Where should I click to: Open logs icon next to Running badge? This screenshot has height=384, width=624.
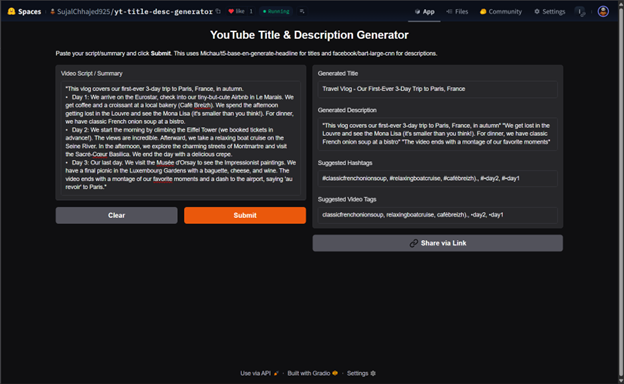(302, 11)
